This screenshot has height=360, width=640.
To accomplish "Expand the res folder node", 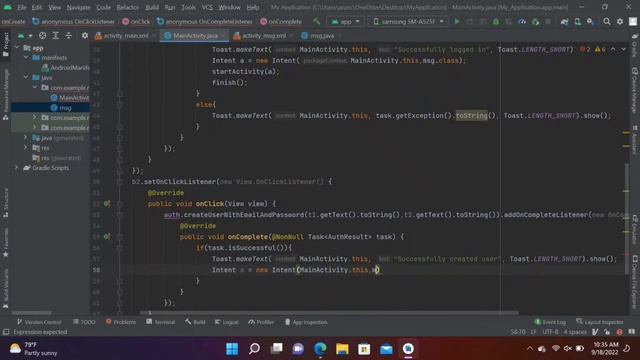I will click(x=26, y=147).
